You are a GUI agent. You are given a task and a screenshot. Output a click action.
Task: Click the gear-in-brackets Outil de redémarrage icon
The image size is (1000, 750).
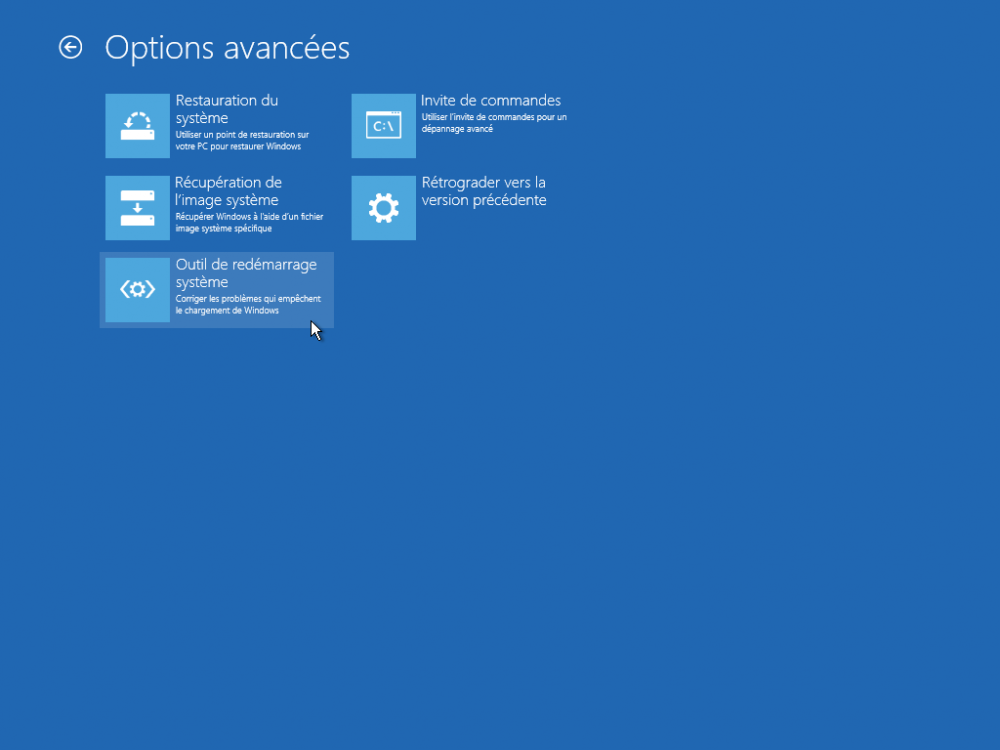(x=137, y=289)
